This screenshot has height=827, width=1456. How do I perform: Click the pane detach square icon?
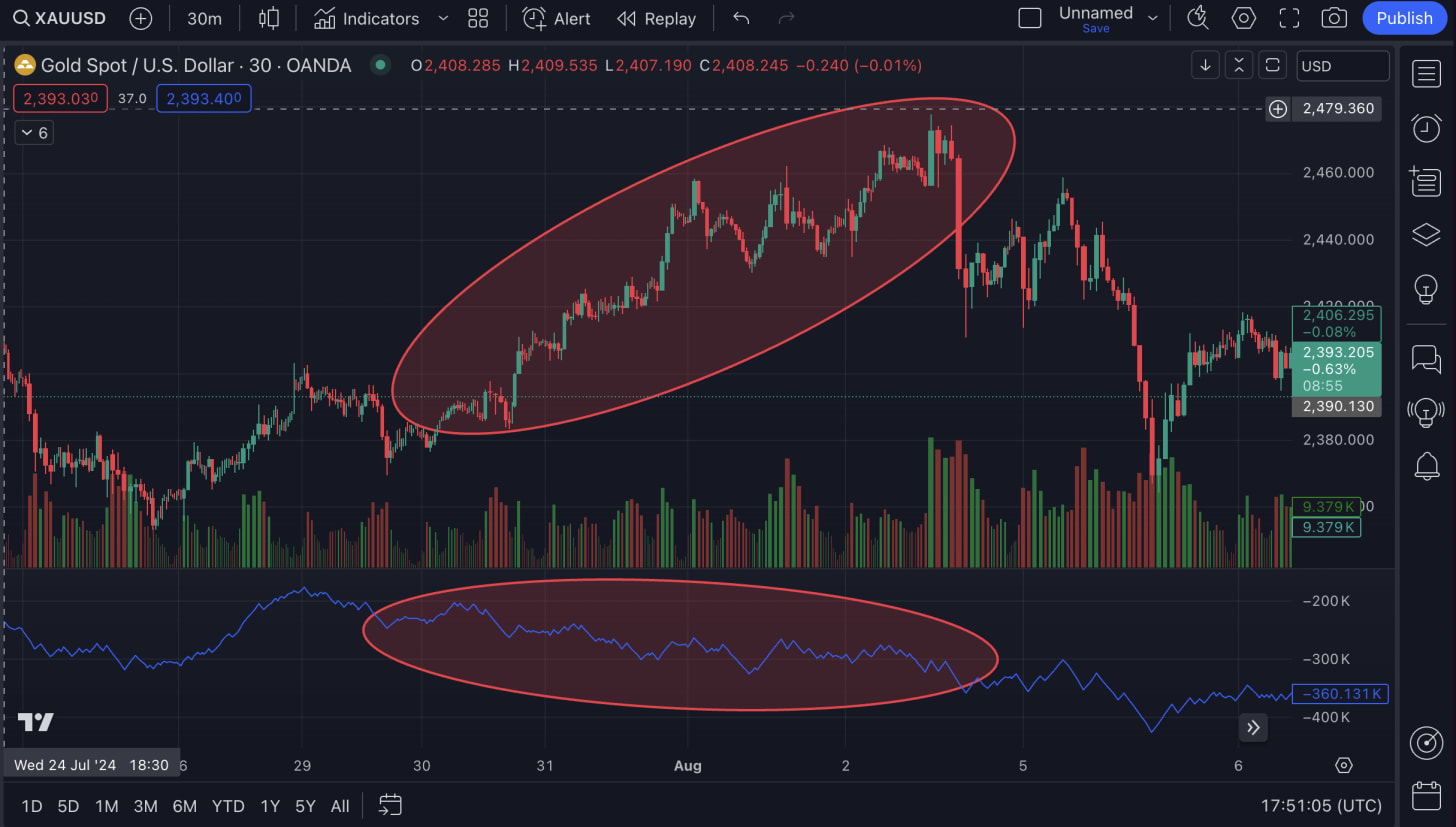point(1272,65)
